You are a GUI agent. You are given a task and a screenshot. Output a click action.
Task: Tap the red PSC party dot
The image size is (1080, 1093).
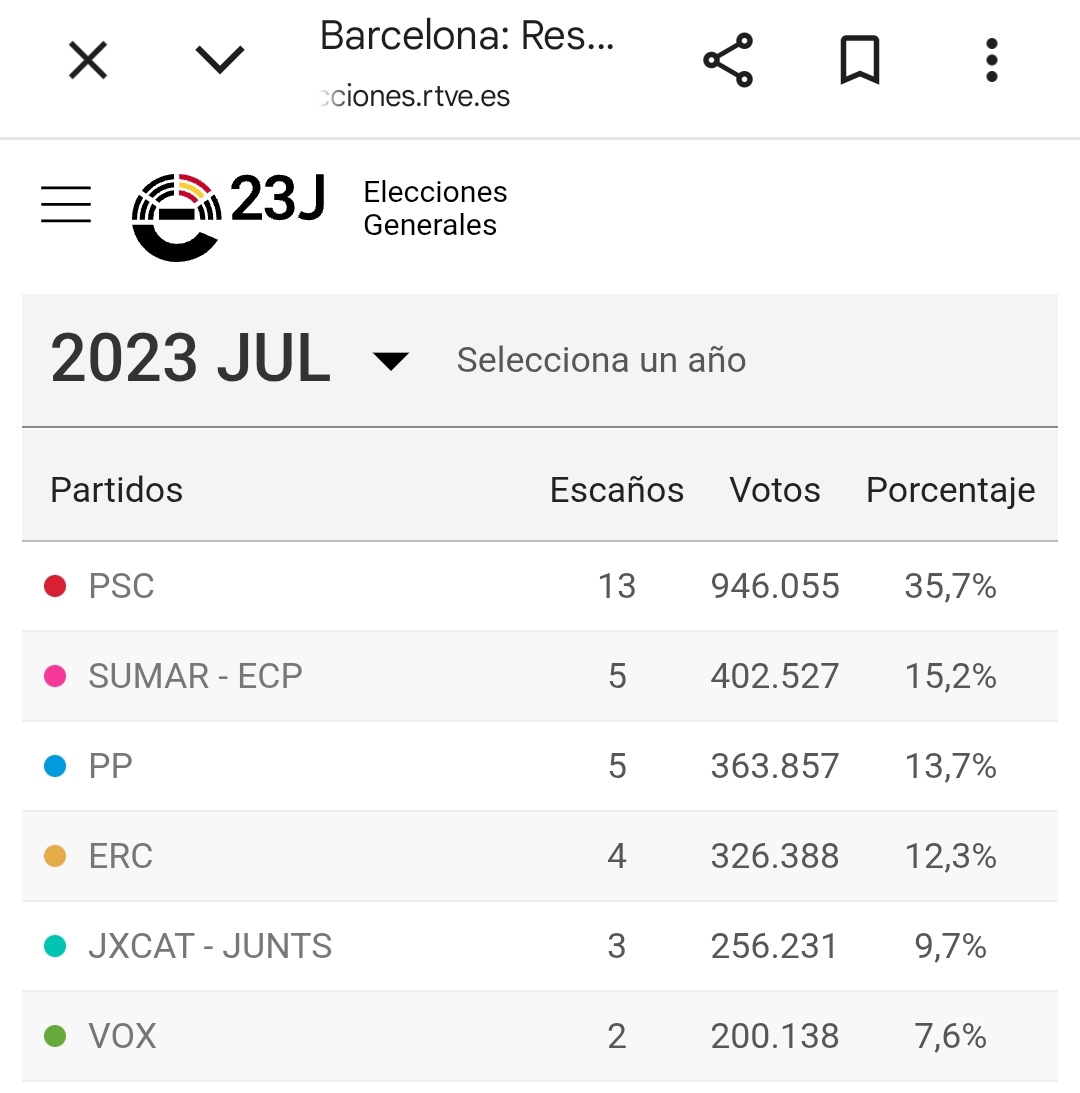[x=55, y=586]
